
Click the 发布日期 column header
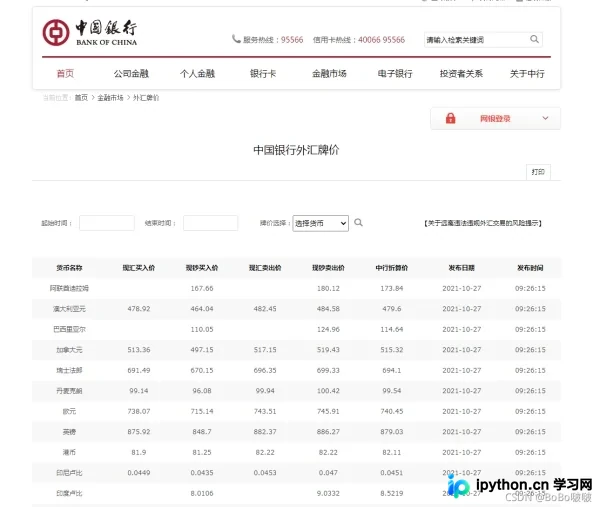tap(461, 268)
